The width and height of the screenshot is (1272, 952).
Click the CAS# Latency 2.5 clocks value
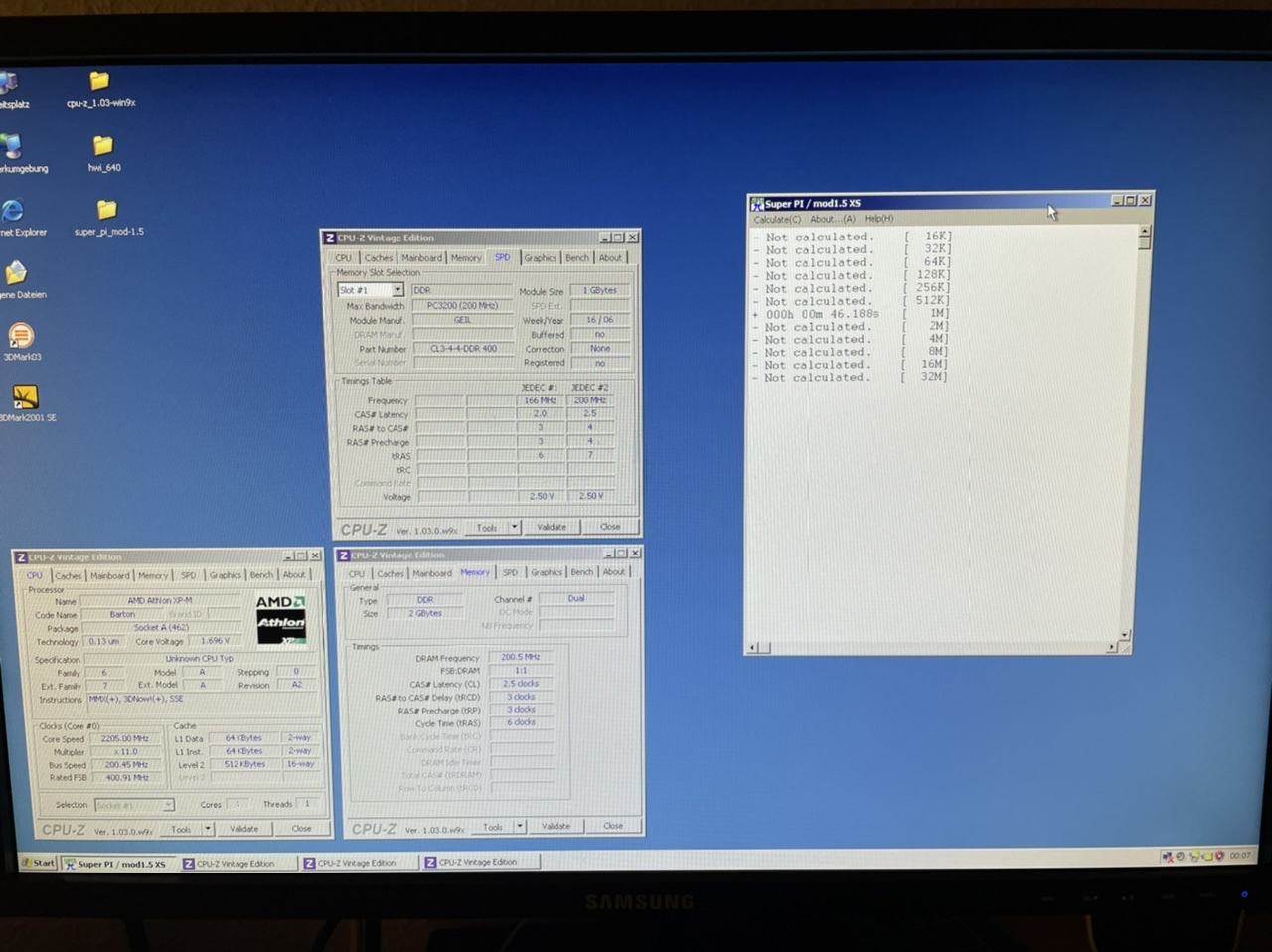tap(520, 683)
